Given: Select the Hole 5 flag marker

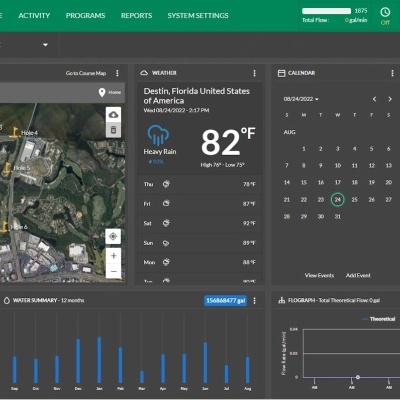Looking at the screenshot, I should [x=7, y=168].
